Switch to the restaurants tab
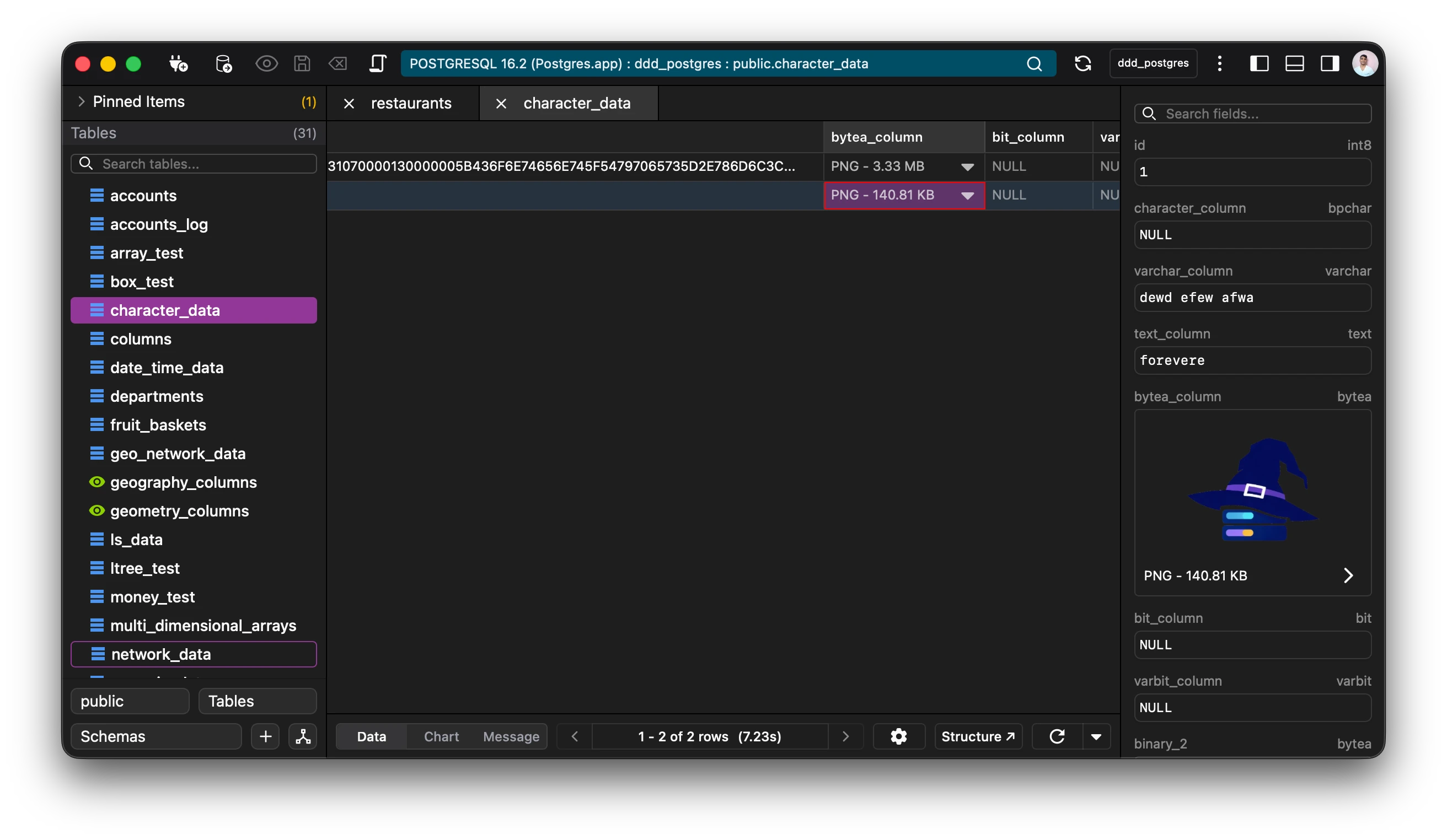 tap(411, 103)
